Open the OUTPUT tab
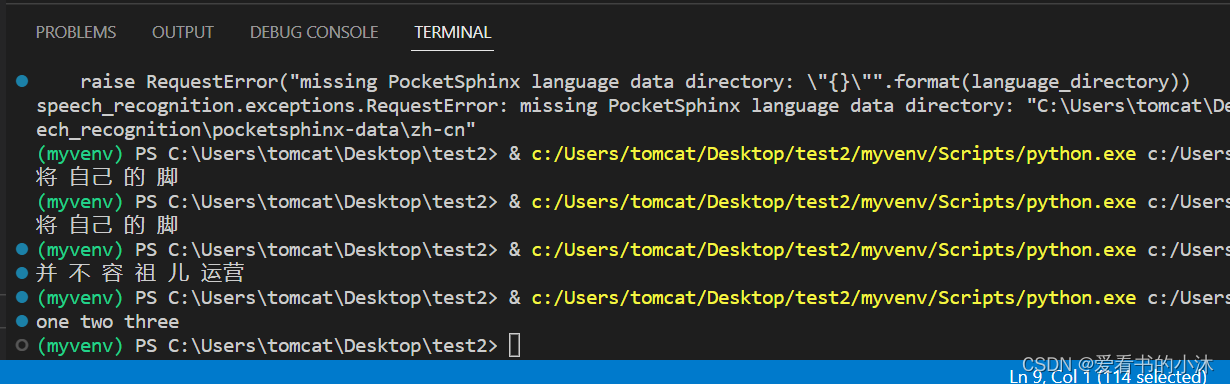Viewport: 1230px width, 384px height. coord(183,33)
